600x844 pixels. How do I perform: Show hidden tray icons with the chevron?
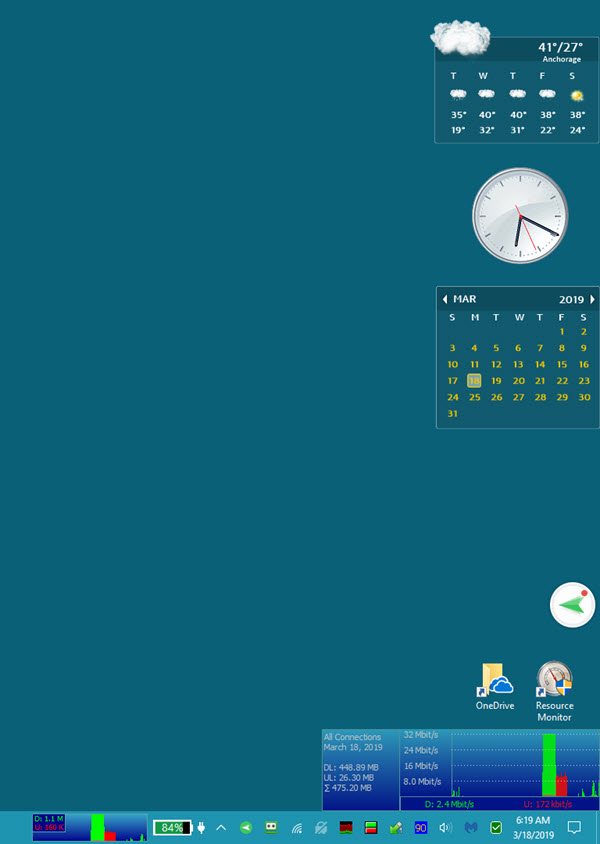coord(221,828)
